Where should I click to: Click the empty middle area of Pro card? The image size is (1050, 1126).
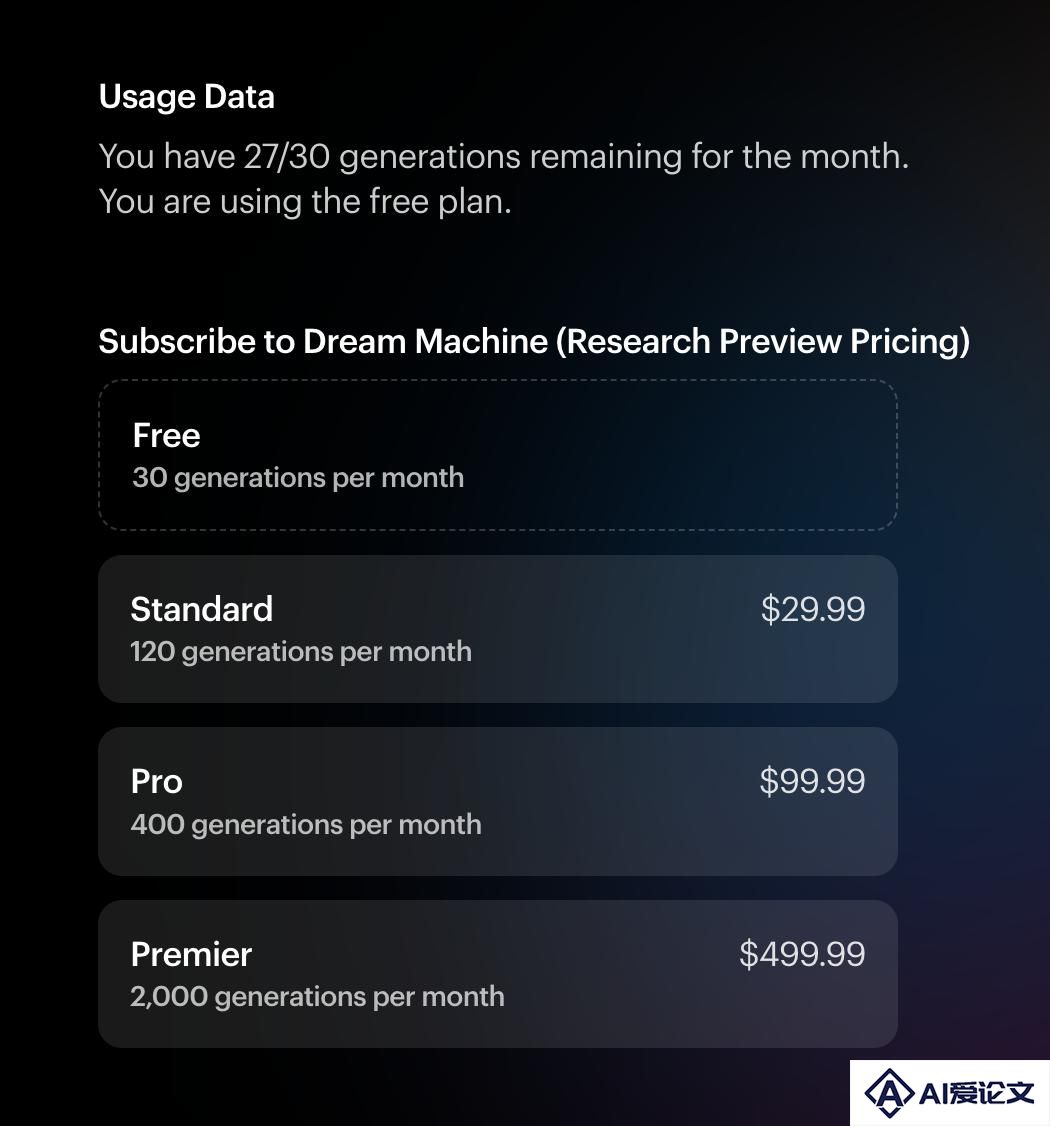(x=618, y=801)
